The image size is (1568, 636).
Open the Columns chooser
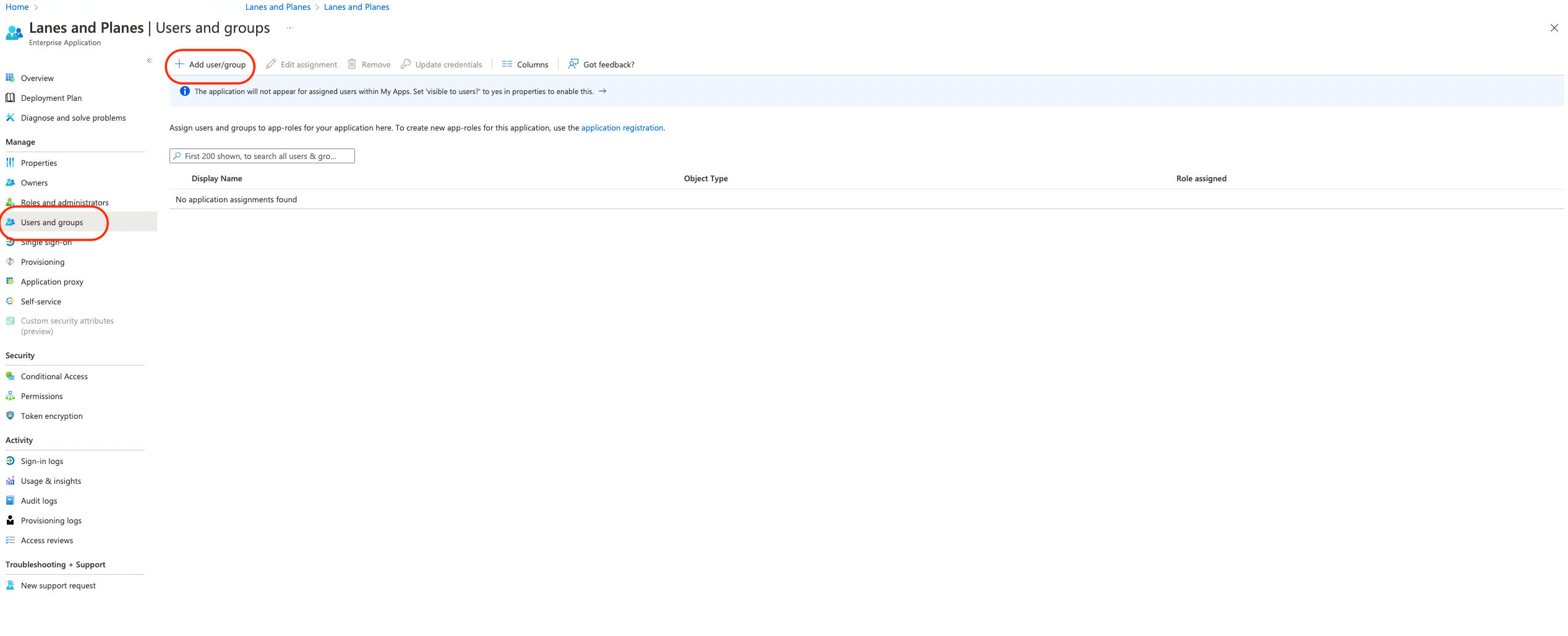525,64
